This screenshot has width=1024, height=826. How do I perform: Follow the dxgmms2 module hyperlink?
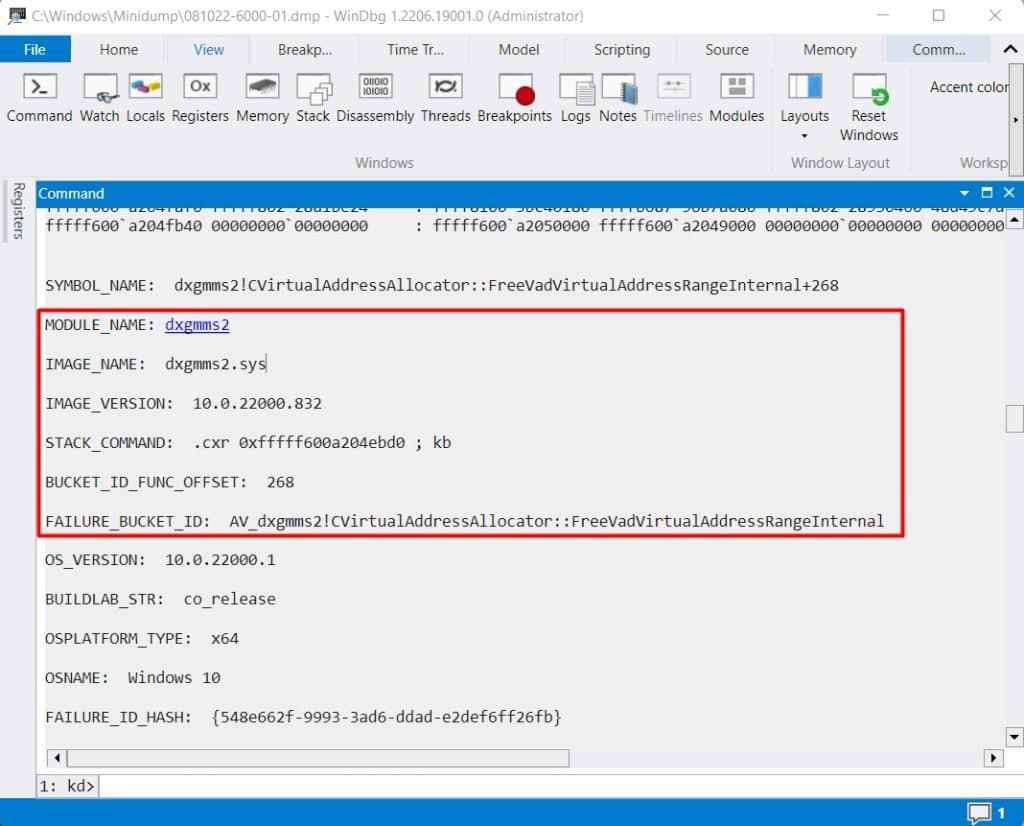pyautogui.click(x=196, y=324)
